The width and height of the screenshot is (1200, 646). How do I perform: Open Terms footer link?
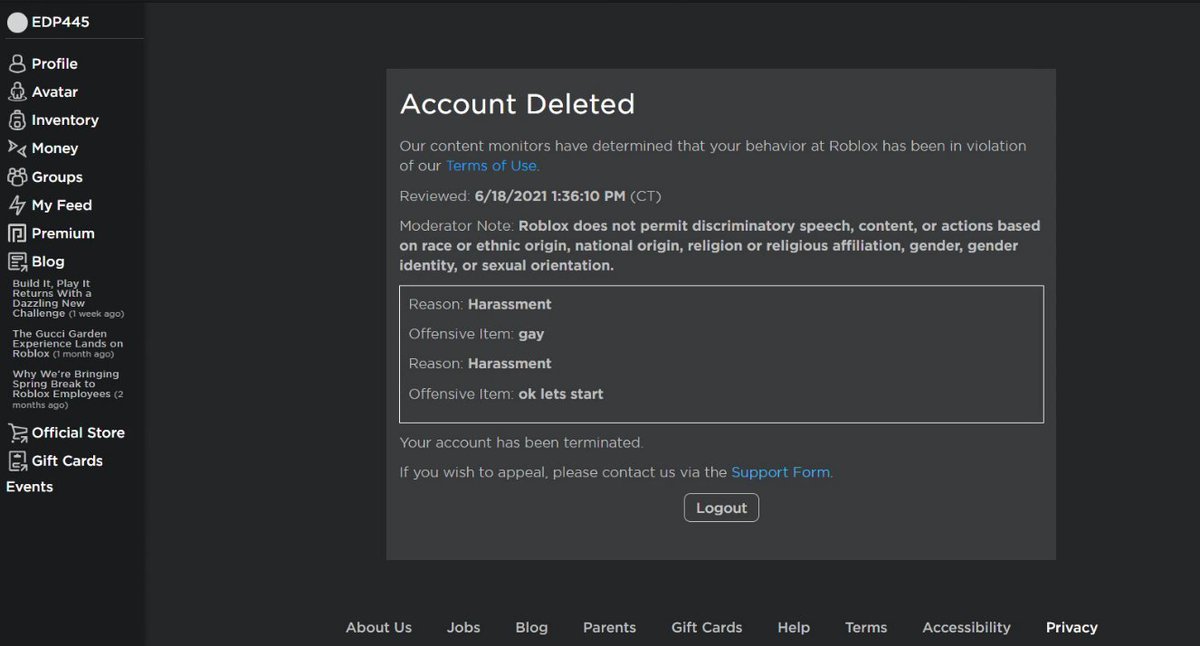(865, 628)
